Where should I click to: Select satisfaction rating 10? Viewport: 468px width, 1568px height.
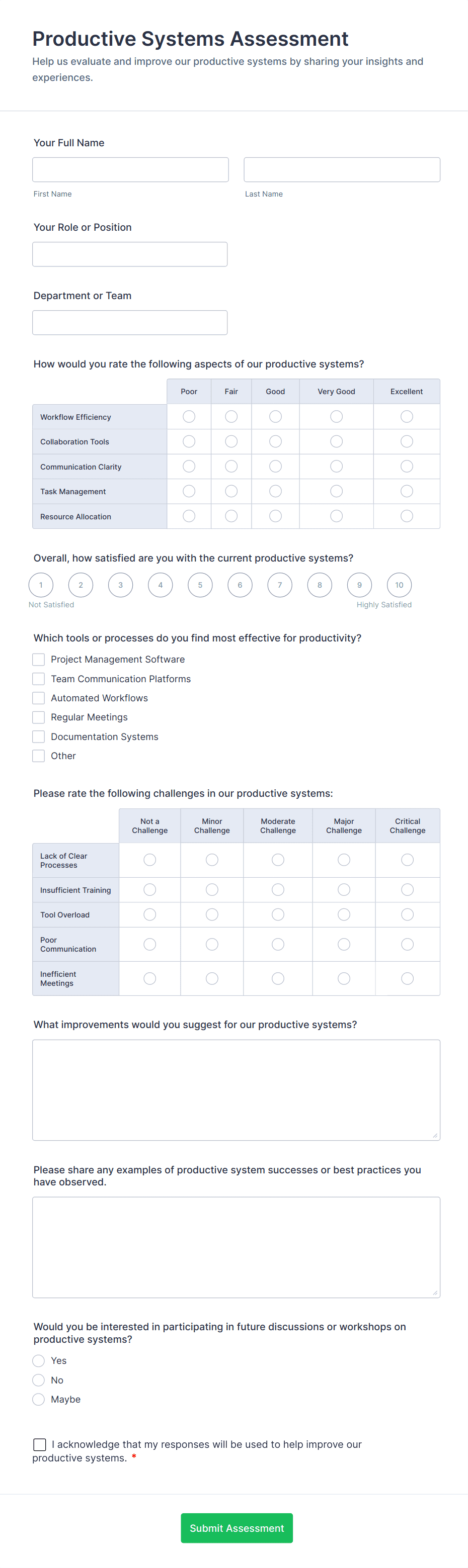399,585
